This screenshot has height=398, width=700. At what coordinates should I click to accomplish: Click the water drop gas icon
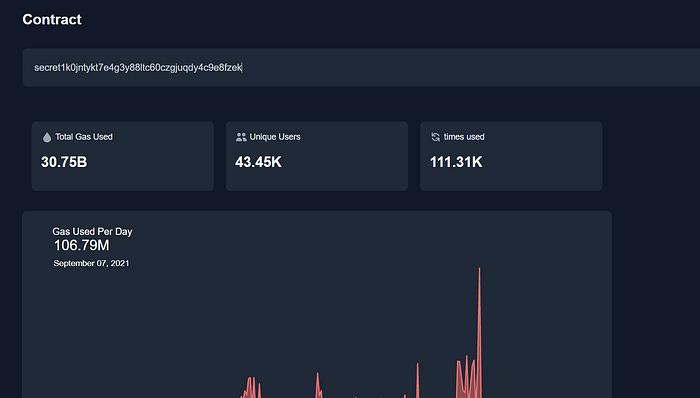[47, 137]
